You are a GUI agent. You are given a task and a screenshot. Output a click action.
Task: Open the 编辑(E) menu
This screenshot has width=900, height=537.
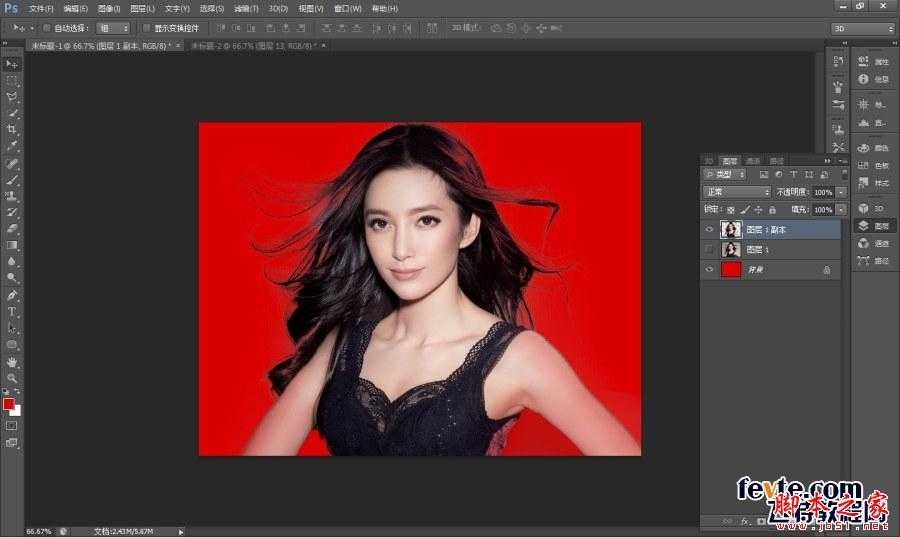tap(75, 9)
